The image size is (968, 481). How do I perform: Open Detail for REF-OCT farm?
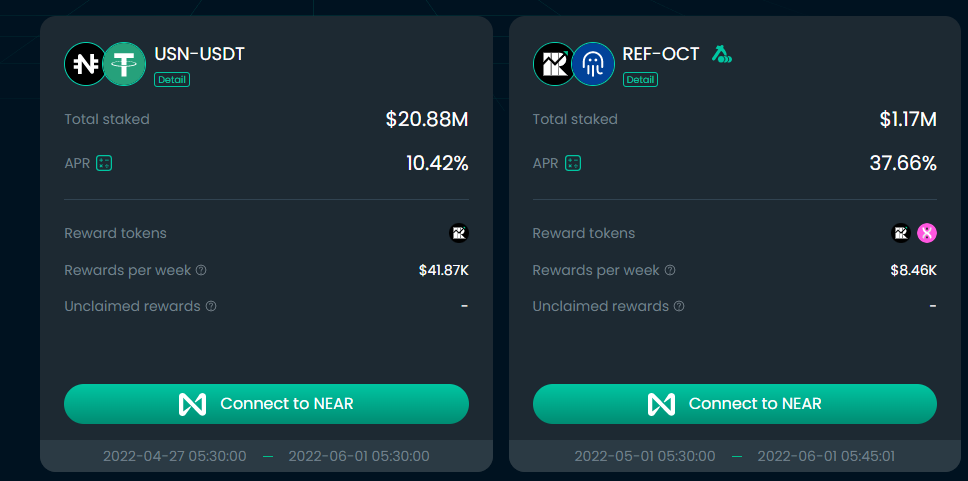coord(641,80)
